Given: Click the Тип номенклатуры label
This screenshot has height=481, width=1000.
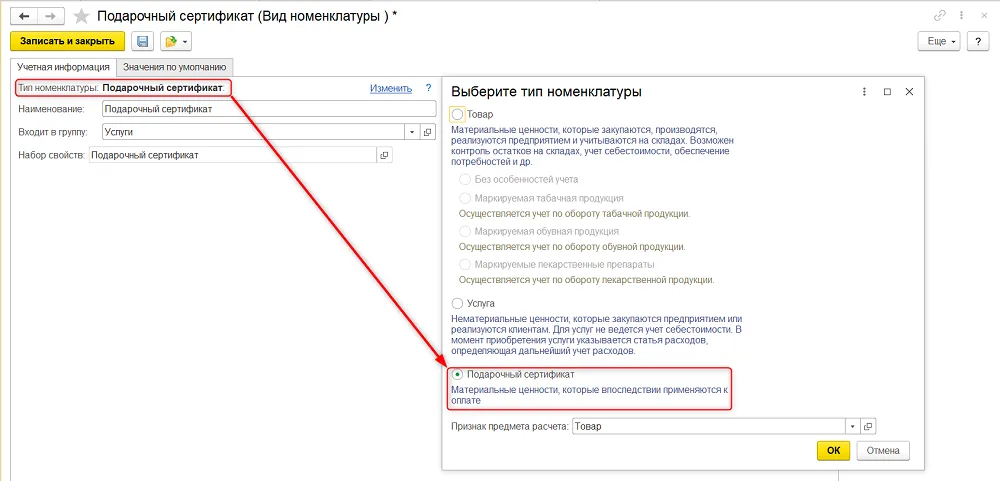Looking at the screenshot, I should click(59, 88).
